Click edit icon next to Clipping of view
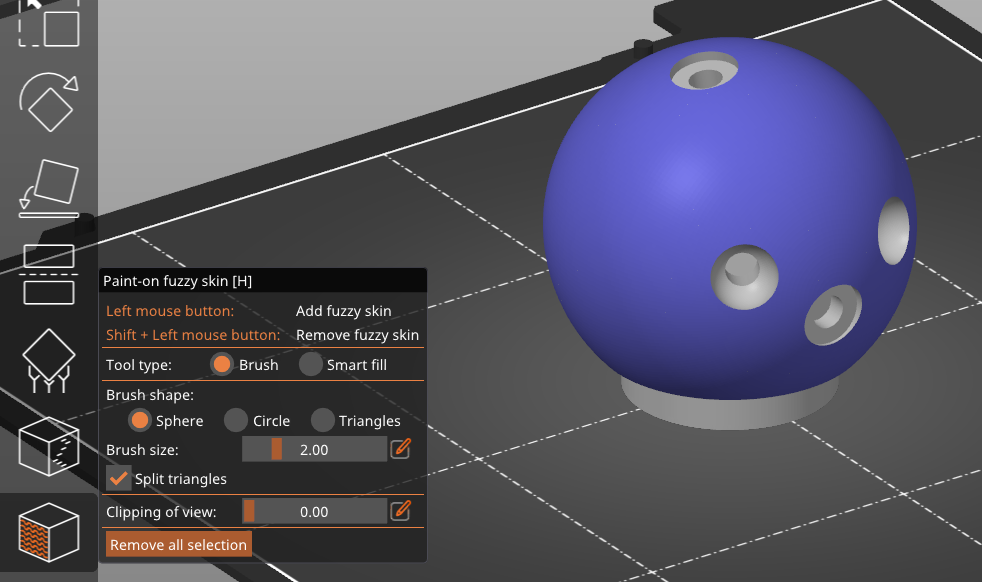Viewport: 982px width, 582px height. pyautogui.click(x=400, y=511)
